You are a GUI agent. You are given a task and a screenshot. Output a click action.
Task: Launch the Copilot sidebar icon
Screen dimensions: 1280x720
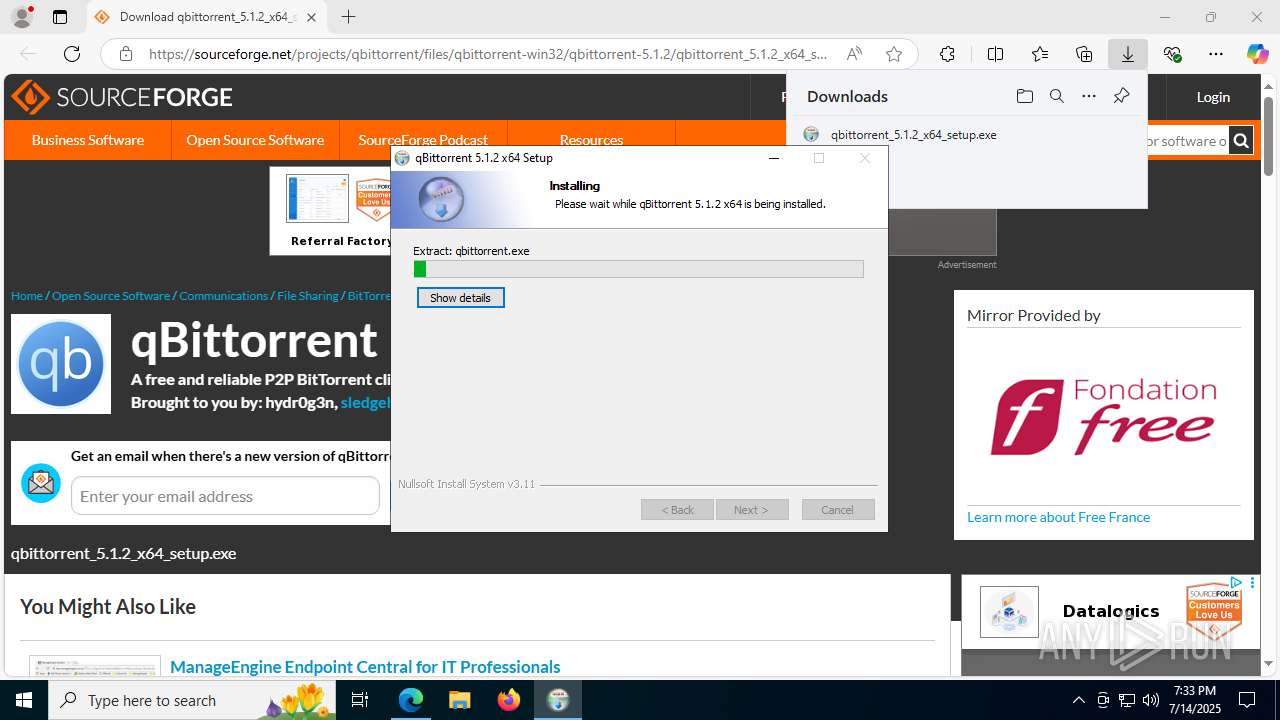[x=1257, y=54]
